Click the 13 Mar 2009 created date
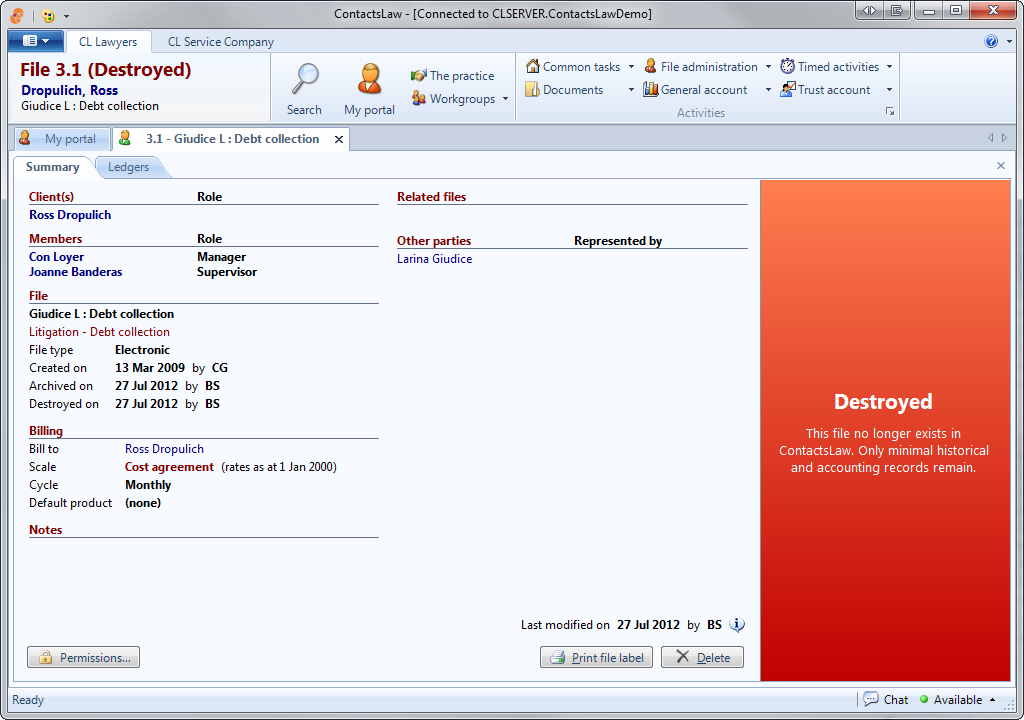The width and height of the screenshot is (1024, 720). 150,368
